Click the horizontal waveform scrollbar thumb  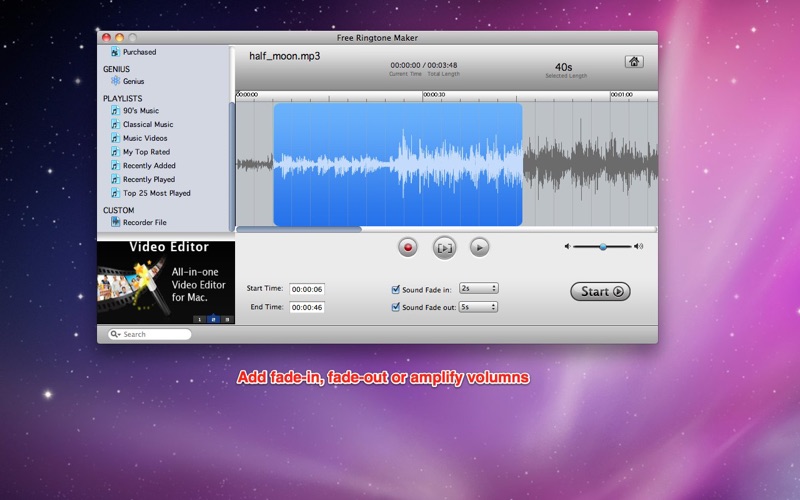(x=299, y=229)
